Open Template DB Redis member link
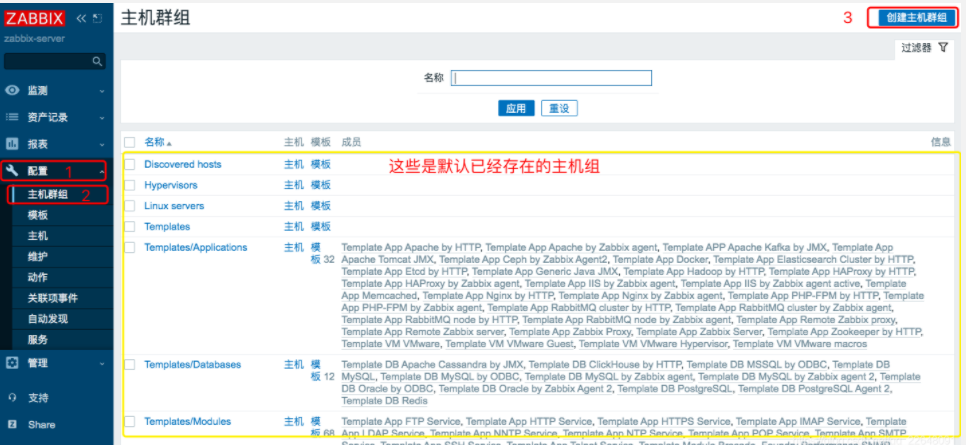This screenshot has height=445, width=966. pyautogui.click(x=384, y=401)
